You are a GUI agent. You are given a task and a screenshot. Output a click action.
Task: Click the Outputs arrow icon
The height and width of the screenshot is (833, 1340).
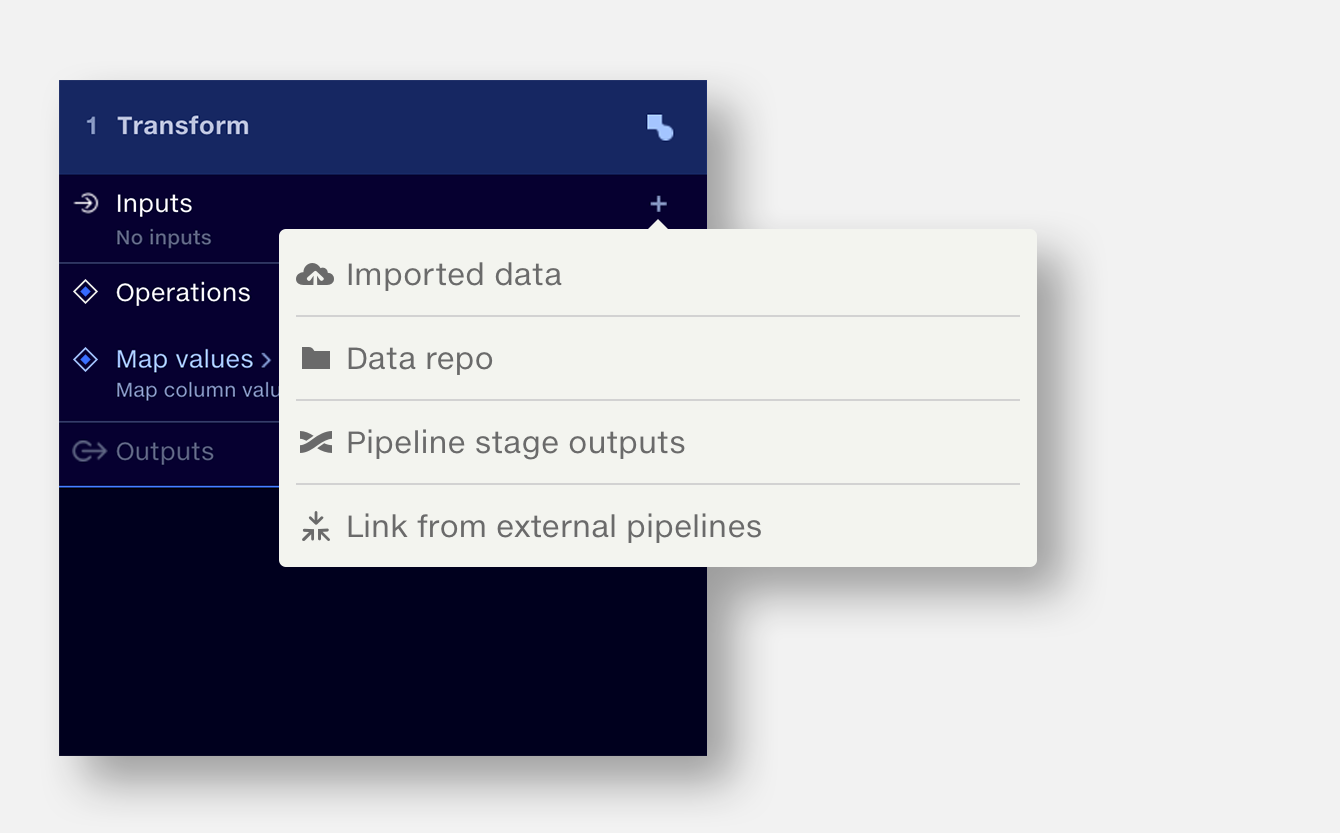coord(89,452)
